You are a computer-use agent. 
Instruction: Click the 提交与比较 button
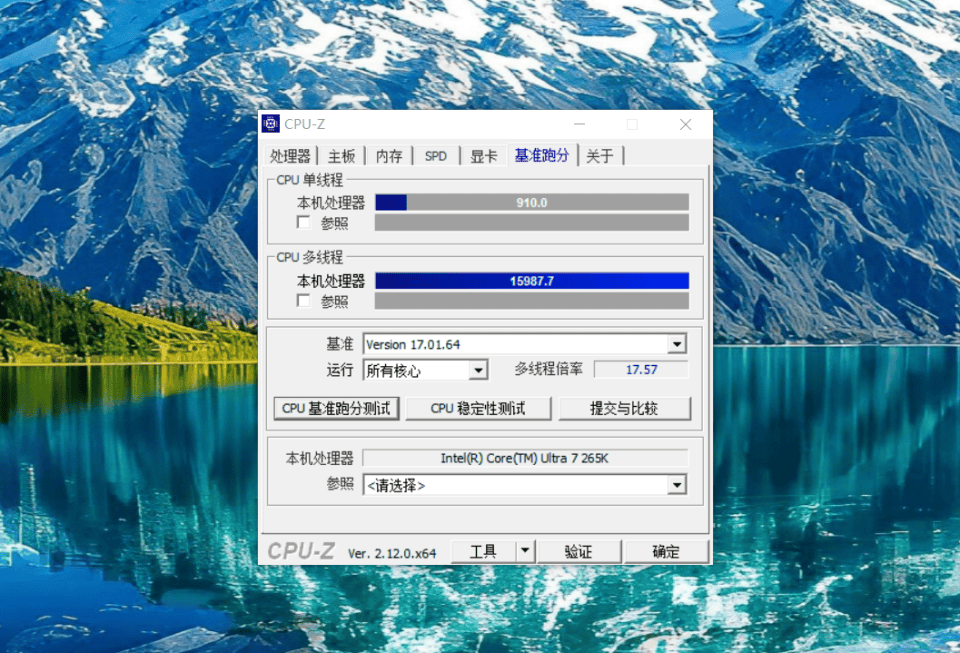624,408
